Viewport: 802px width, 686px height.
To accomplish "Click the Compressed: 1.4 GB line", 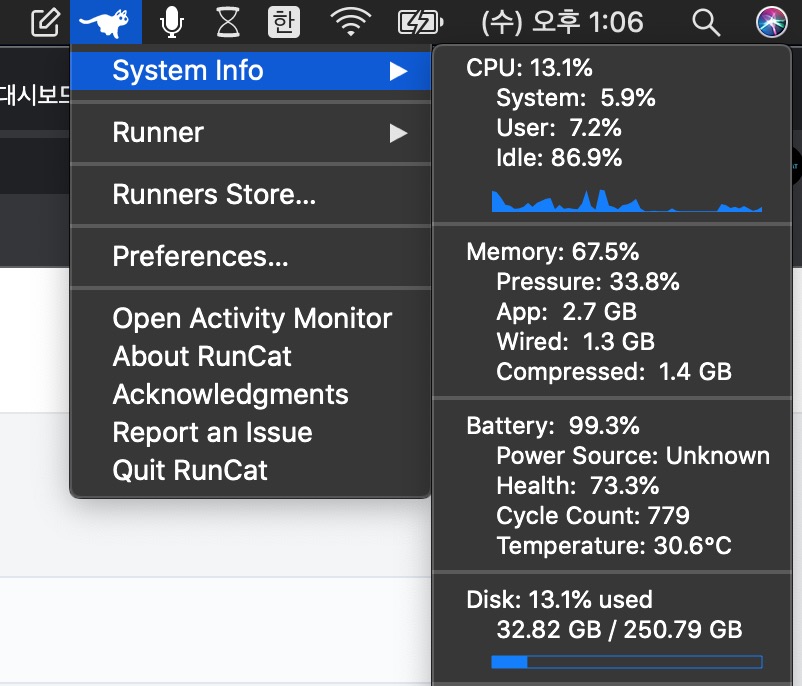I will 614,372.
